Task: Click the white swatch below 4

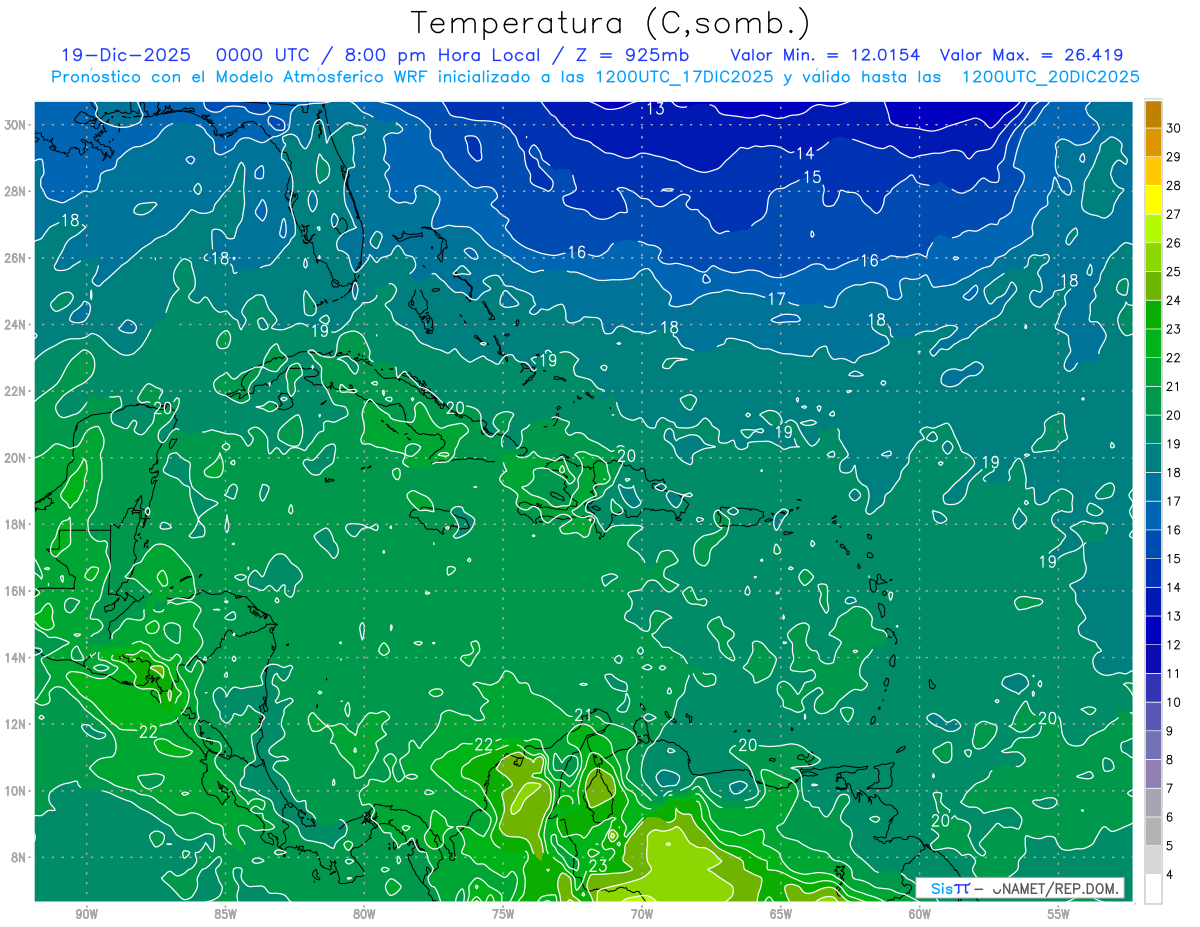Action: tap(1153, 889)
